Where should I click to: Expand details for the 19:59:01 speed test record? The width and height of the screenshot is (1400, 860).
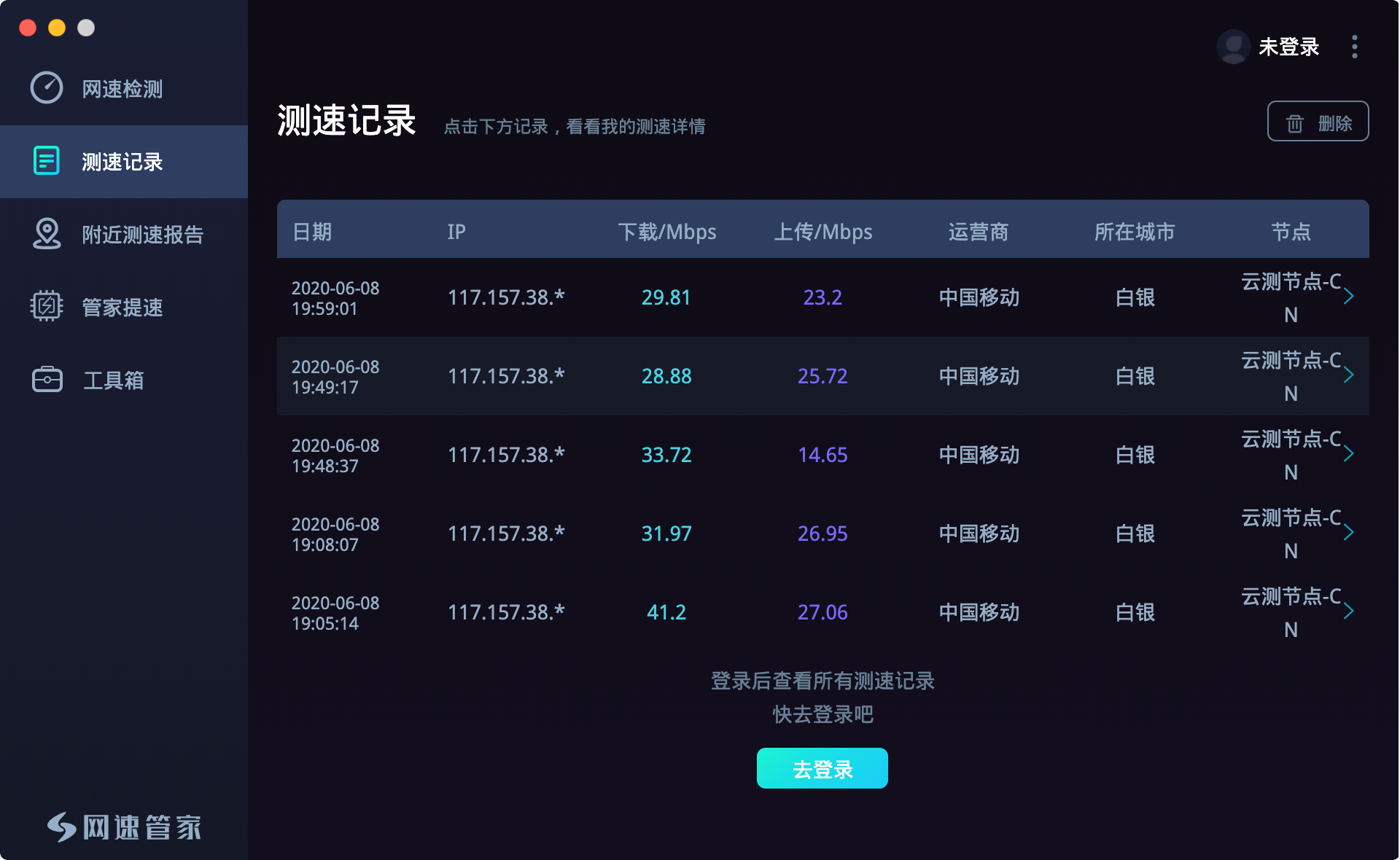point(1350,297)
